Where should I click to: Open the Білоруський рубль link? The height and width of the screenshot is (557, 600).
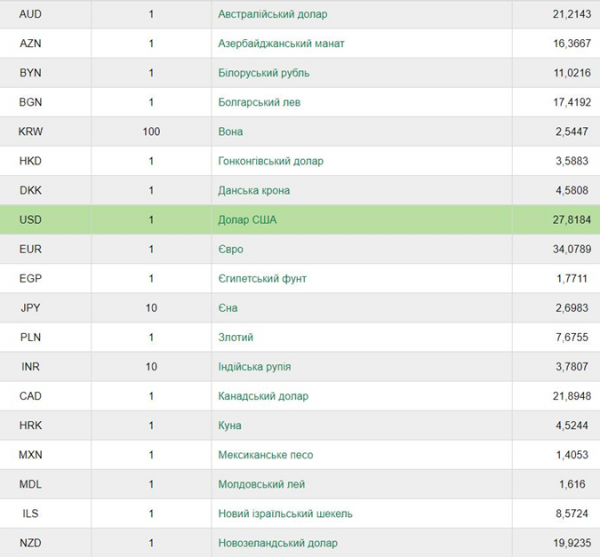click(264, 73)
